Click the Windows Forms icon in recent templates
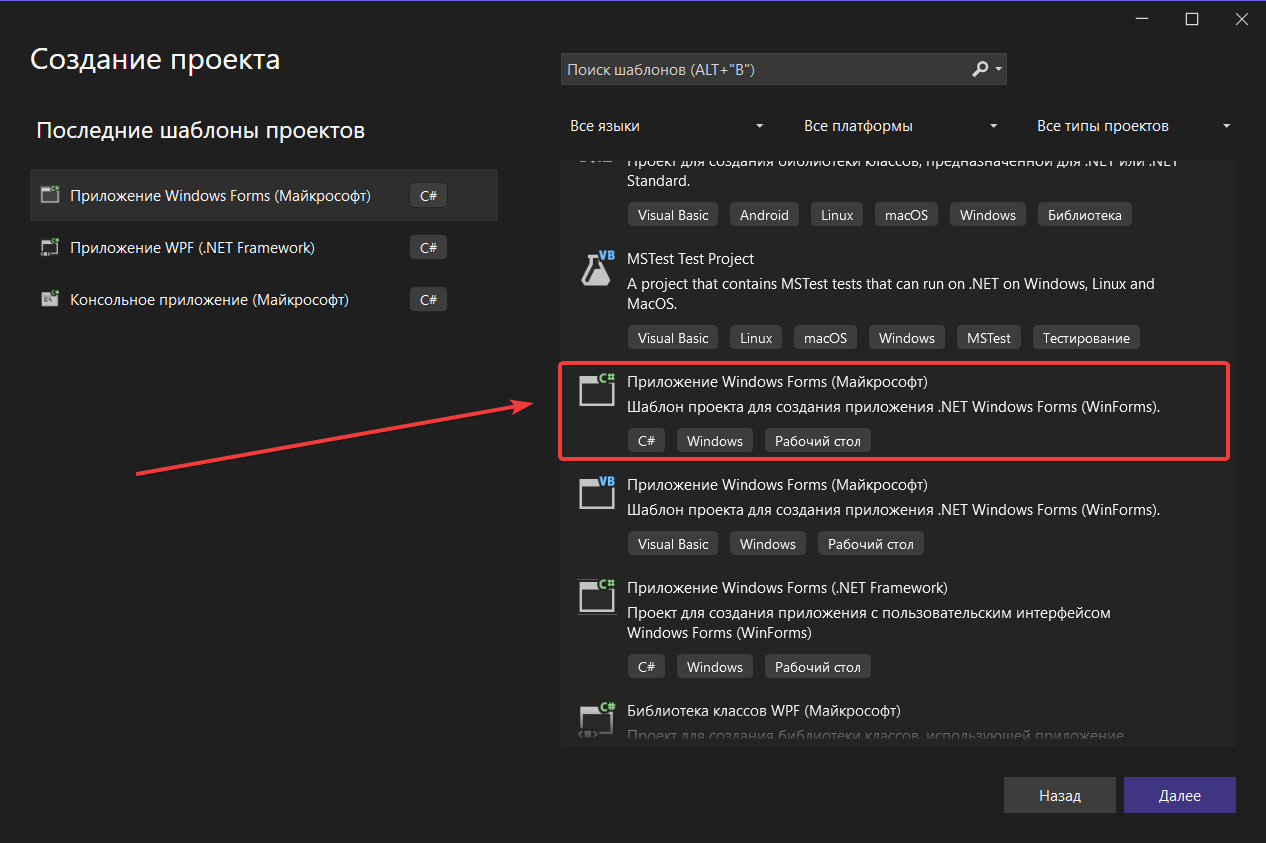 tap(50, 195)
